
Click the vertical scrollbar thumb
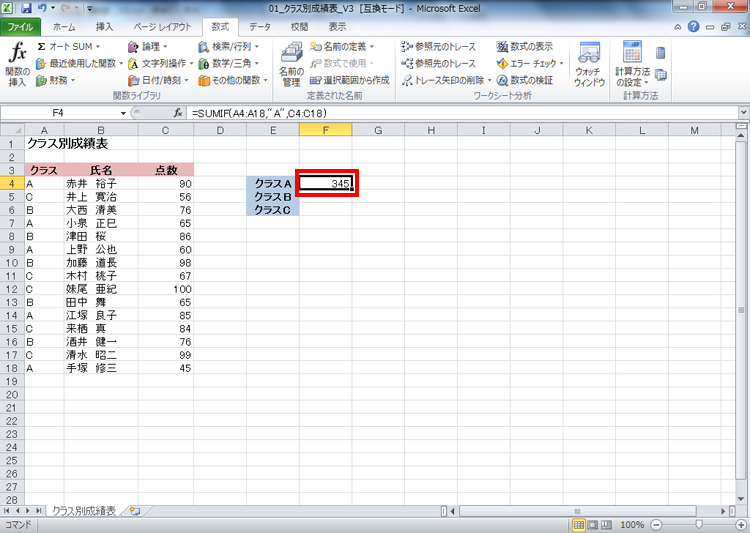point(741,310)
